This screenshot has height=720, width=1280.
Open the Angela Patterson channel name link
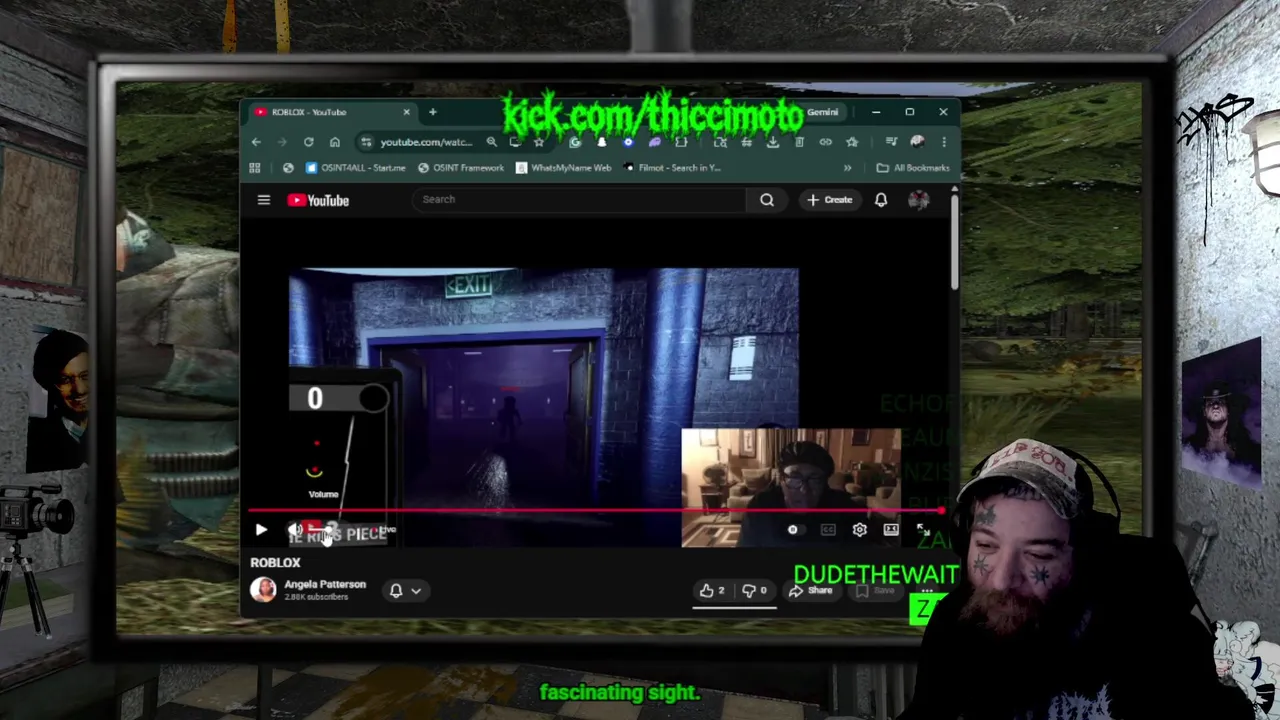pos(325,584)
